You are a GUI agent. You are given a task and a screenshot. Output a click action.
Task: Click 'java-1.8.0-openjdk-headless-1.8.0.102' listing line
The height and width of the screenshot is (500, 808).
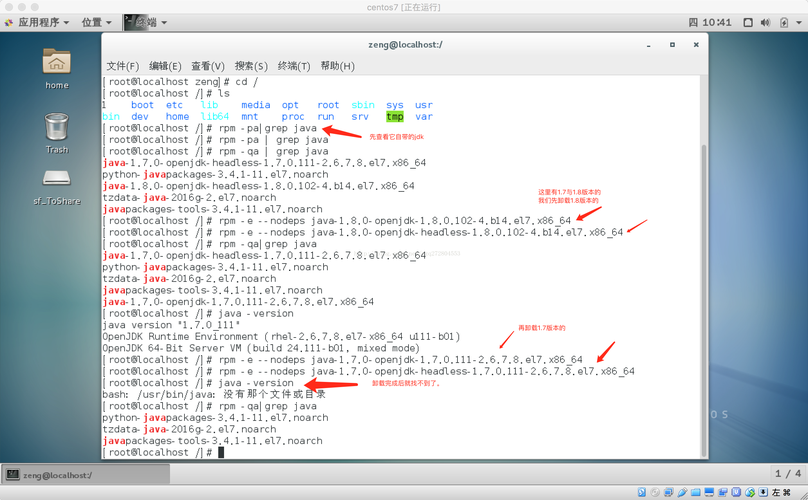tap(258, 186)
